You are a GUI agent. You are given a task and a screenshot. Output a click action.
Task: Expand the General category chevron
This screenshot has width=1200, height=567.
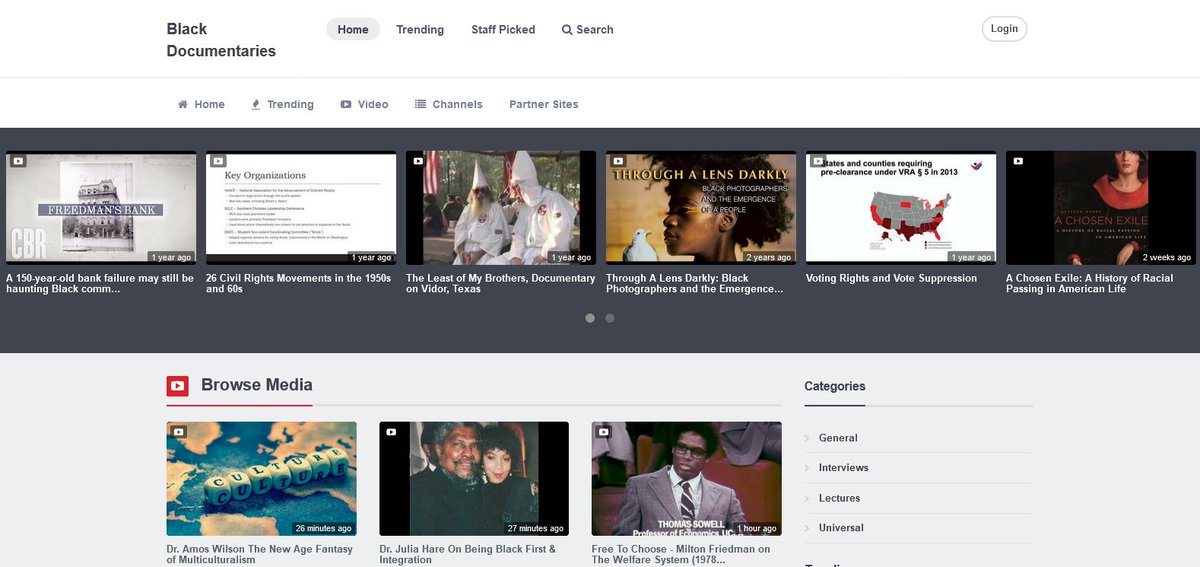click(807, 438)
